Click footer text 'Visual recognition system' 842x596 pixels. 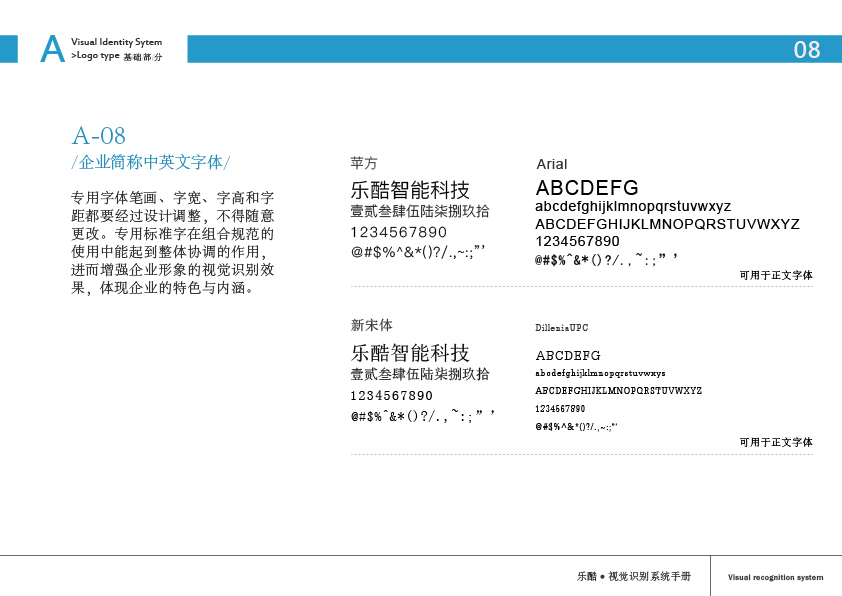[x=775, y=577]
